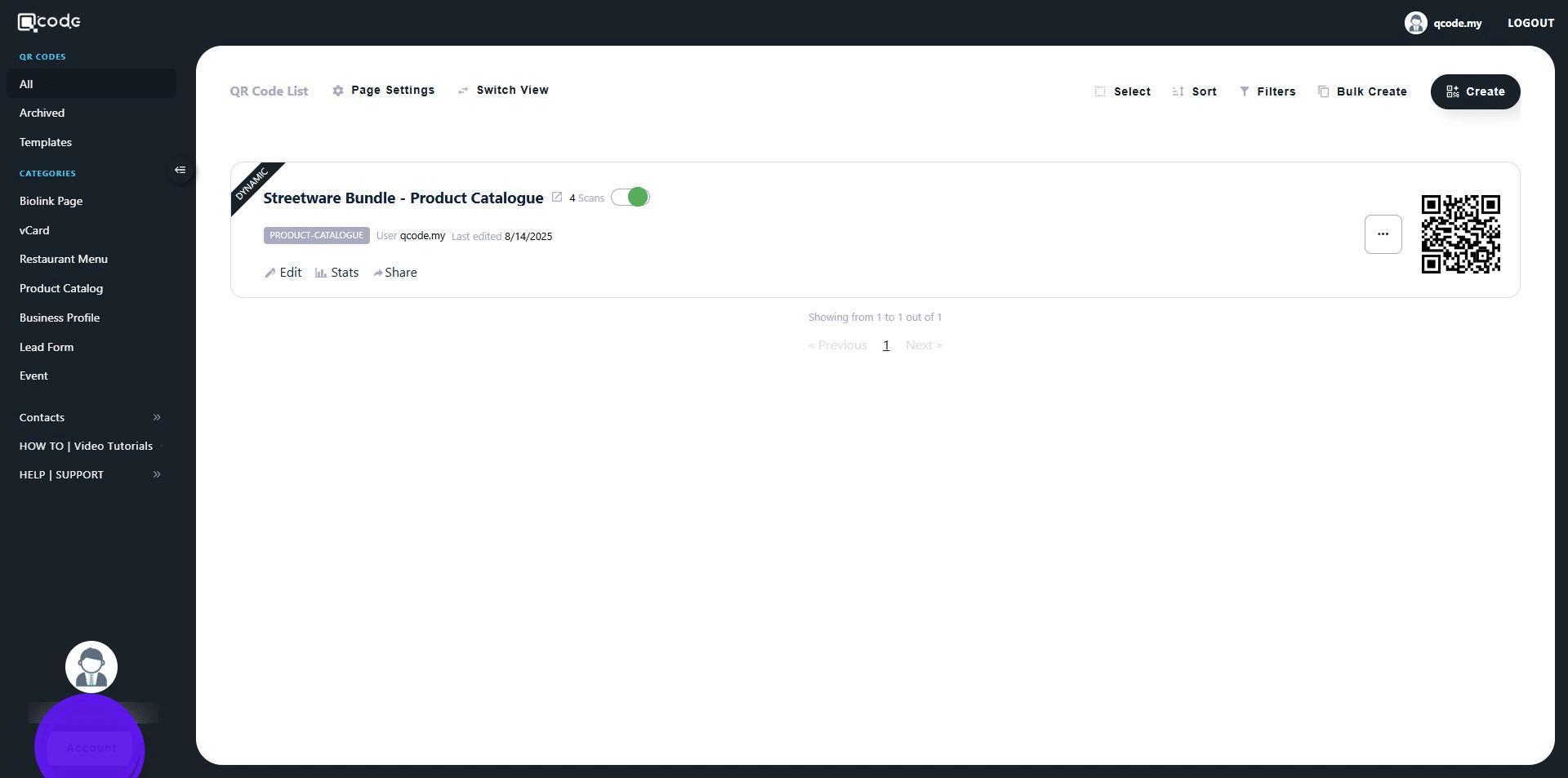The image size is (1568, 778).
Task: Collapse the sidebar with arrow icon
Action: (180, 171)
